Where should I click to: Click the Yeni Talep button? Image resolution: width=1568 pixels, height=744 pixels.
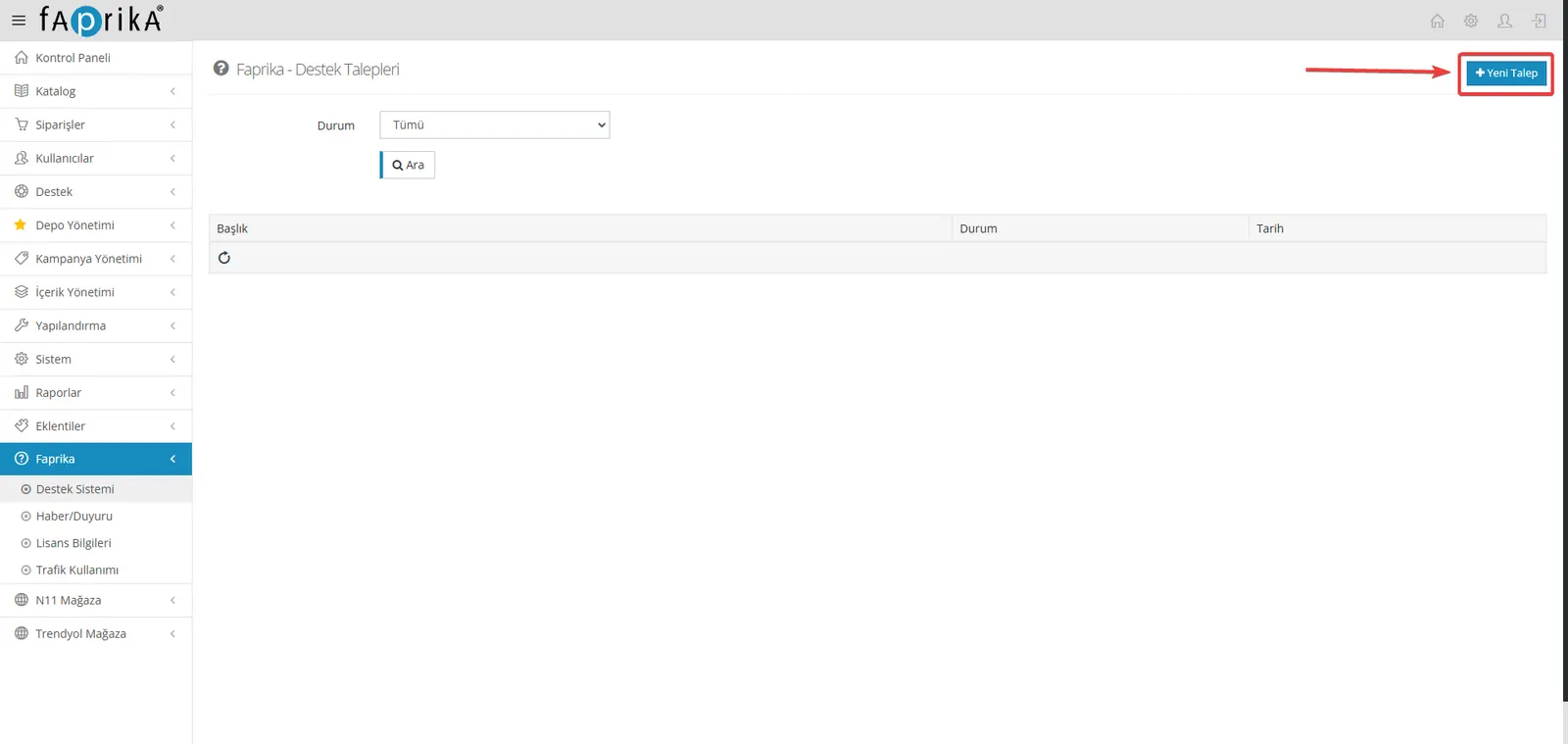pyautogui.click(x=1506, y=73)
